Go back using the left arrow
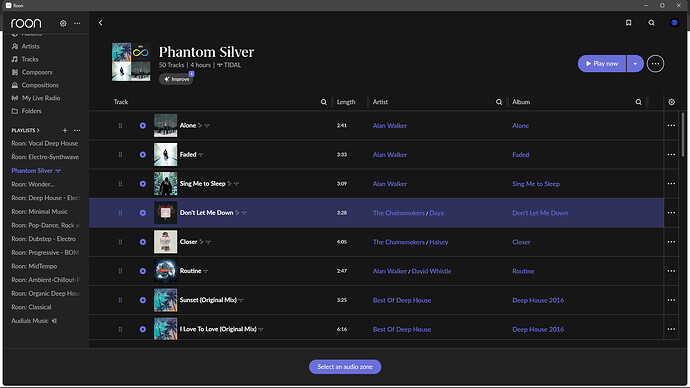The image size is (690, 388). (100, 23)
